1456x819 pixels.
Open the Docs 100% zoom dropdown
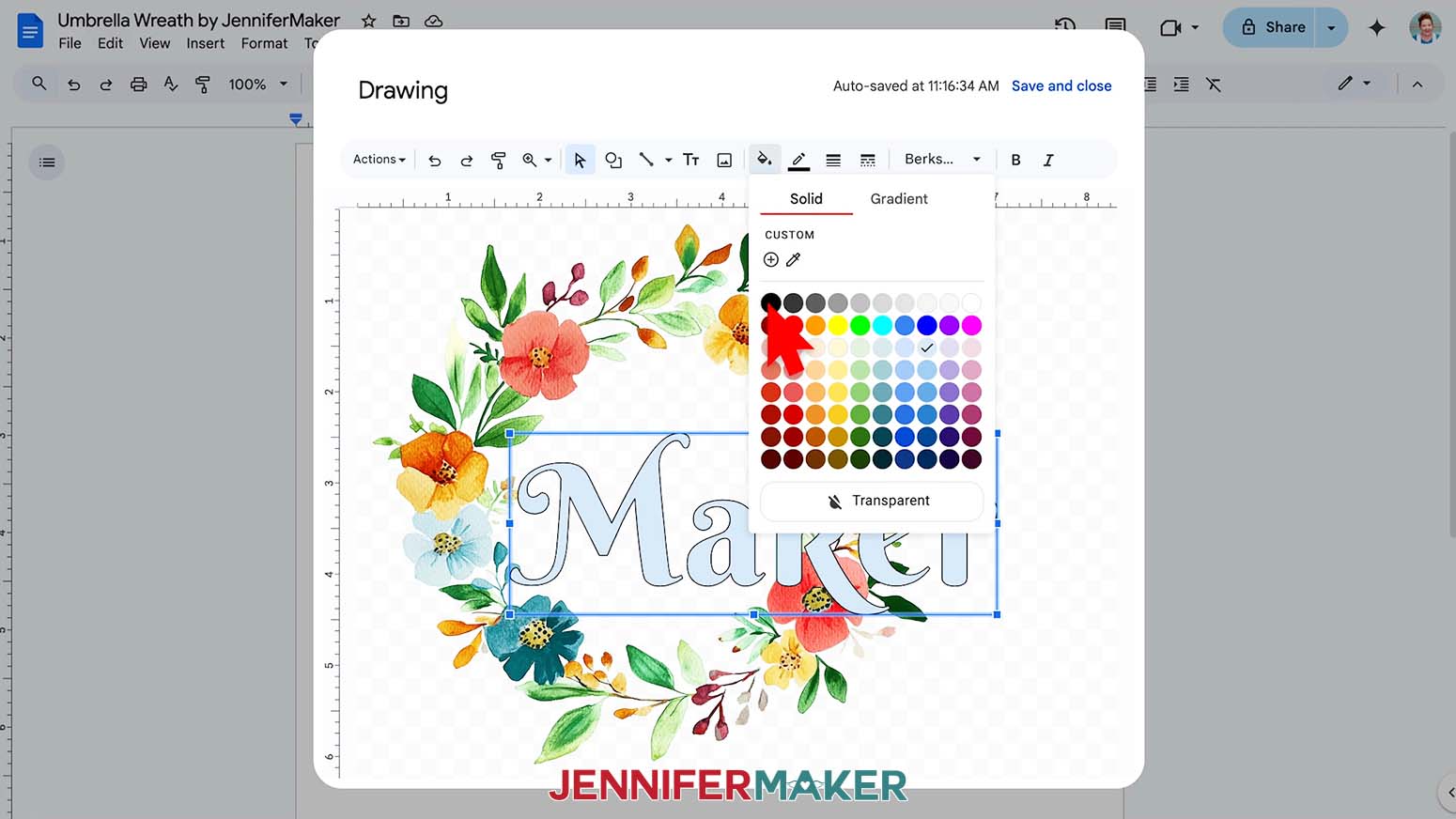click(258, 85)
